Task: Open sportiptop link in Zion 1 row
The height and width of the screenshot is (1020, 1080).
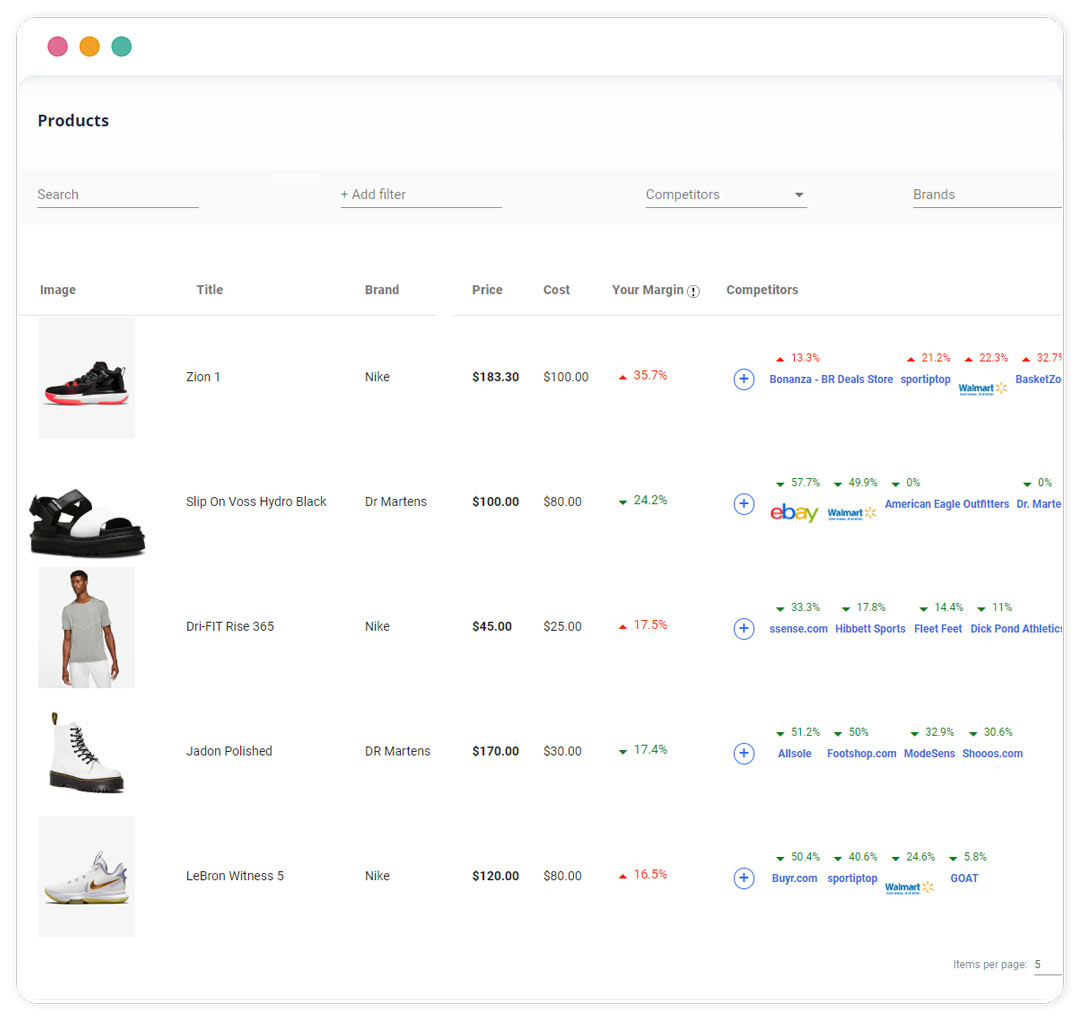Action: coord(925,379)
